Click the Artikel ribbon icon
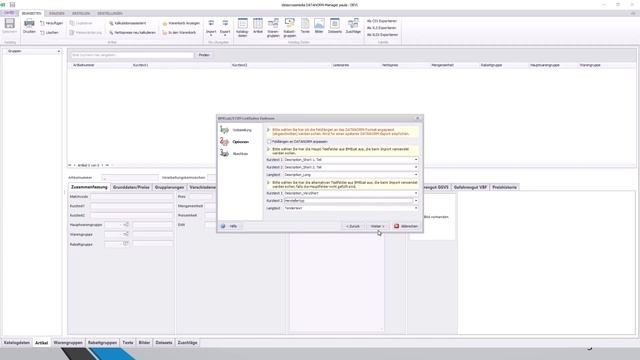 click(x=258, y=26)
